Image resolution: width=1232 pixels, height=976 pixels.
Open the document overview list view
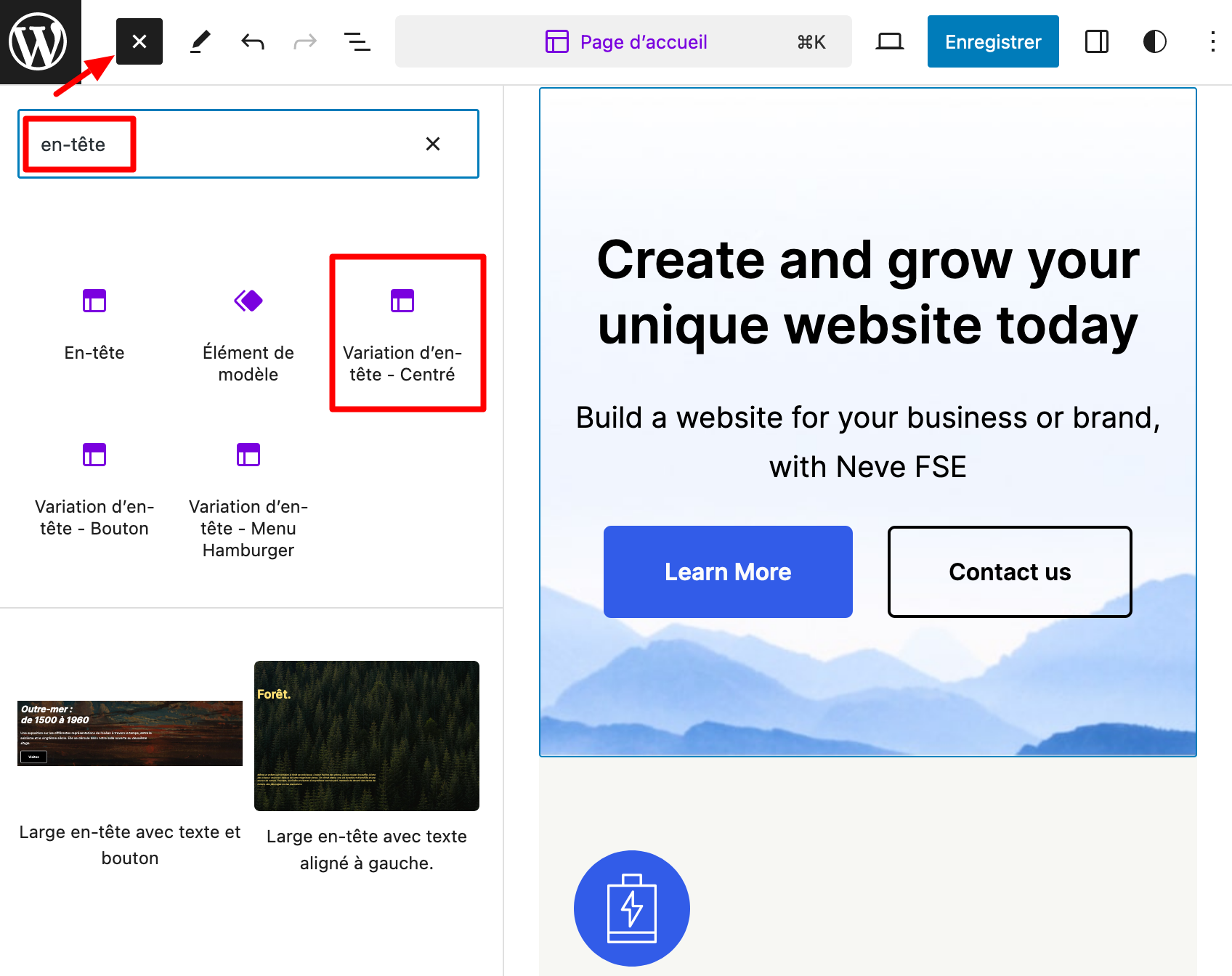(357, 41)
